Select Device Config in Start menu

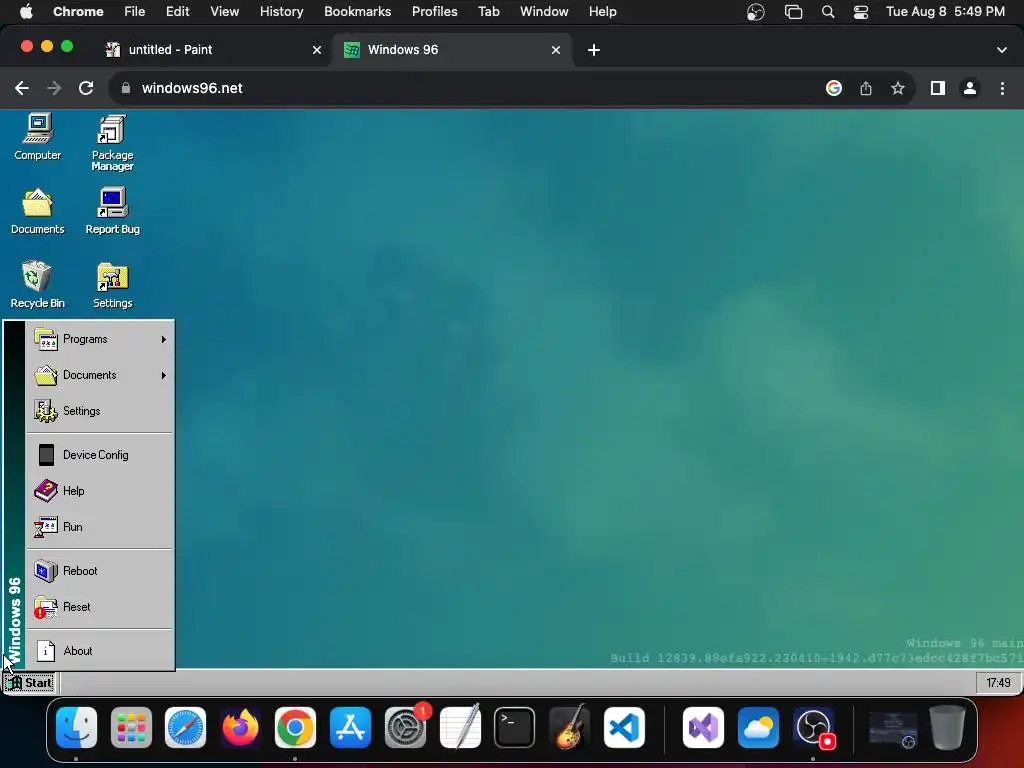(x=100, y=455)
